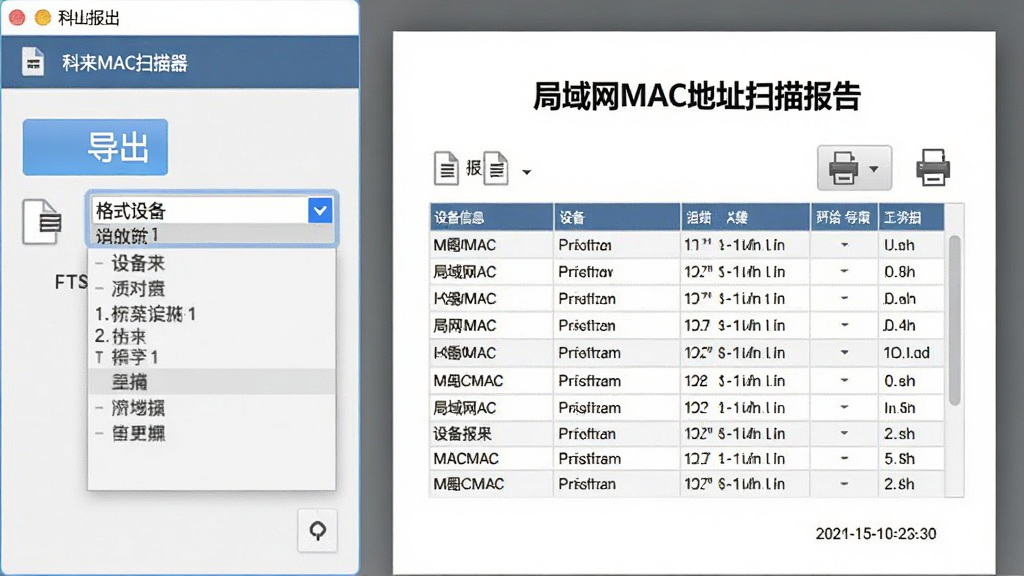The height and width of the screenshot is (576, 1024).
Task: Click the standalone printer icon in the report
Action: (x=933, y=168)
